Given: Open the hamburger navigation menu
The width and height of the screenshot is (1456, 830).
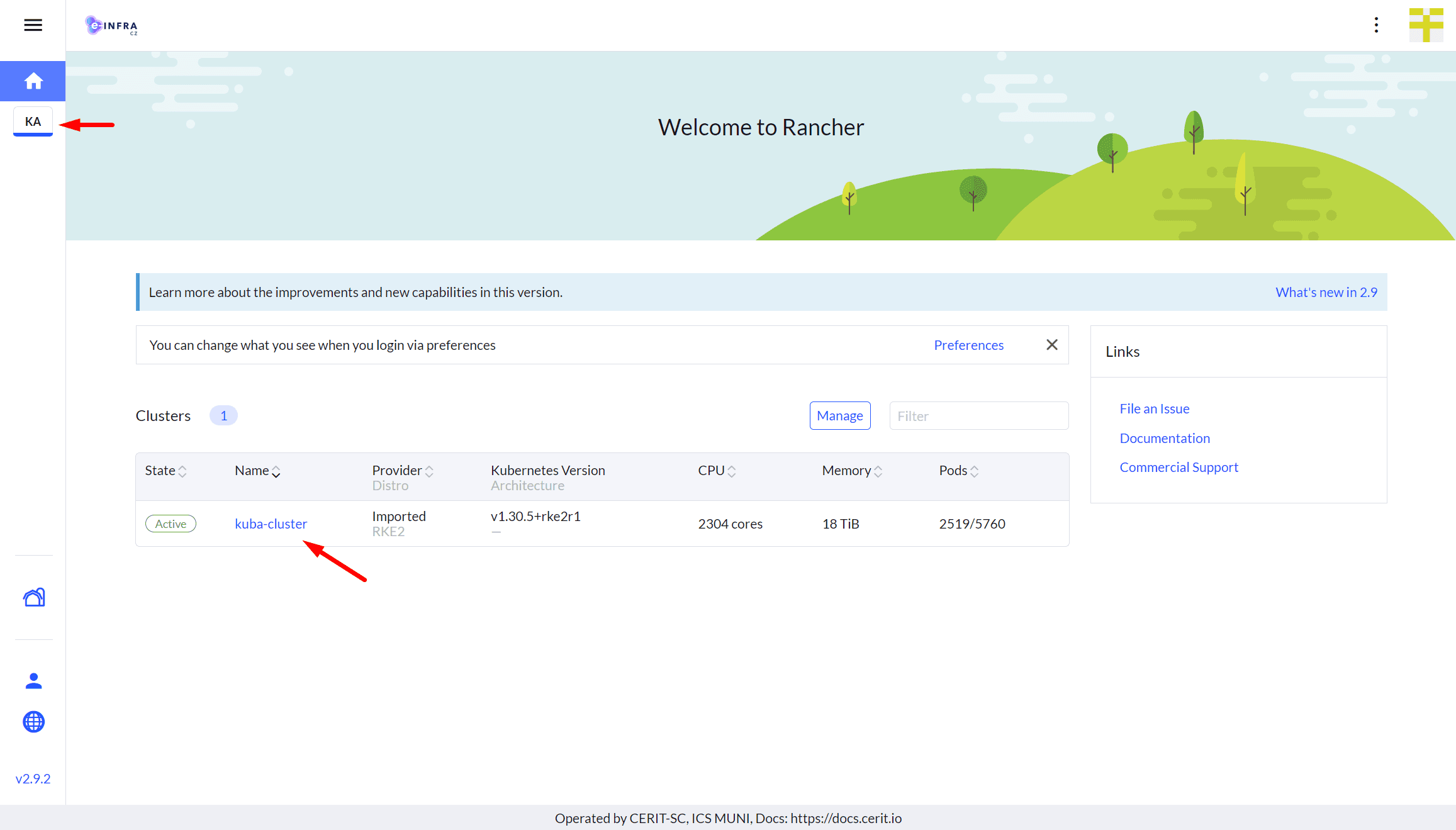Looking at the screenshot, I should tap(33, 25).
